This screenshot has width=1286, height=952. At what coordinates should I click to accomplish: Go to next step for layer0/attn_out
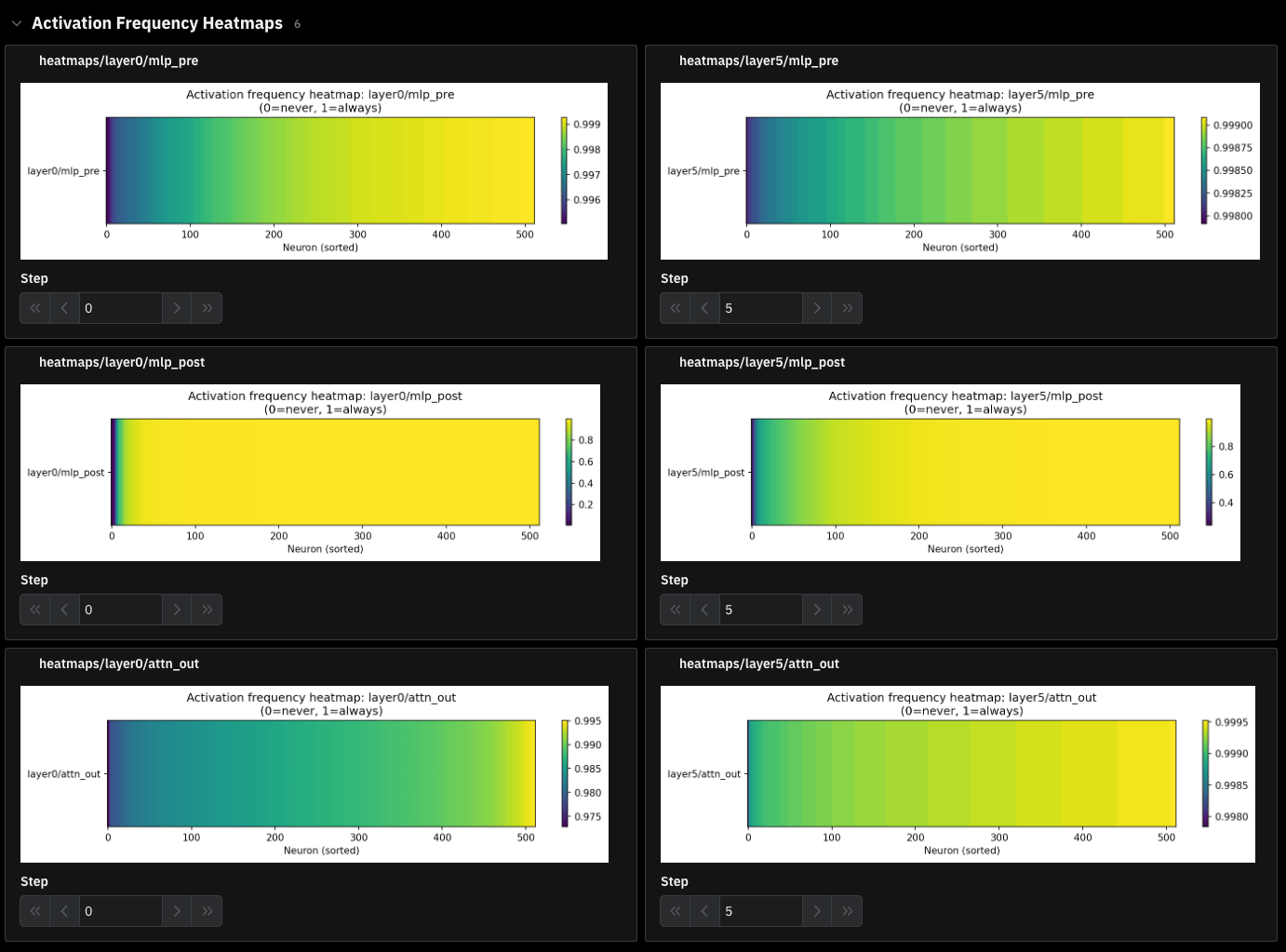[177, 911]
